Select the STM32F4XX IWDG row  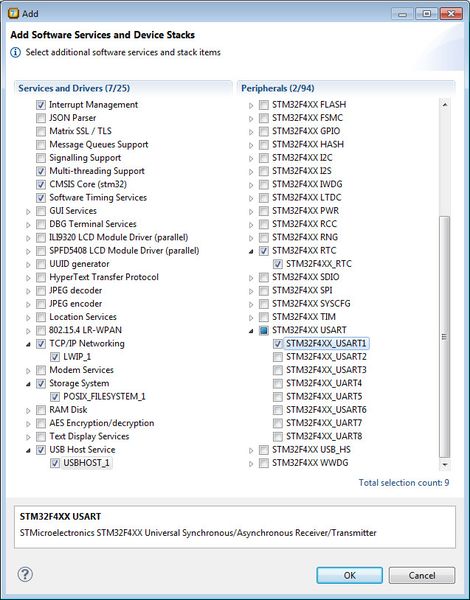click(x=307, y=184)
